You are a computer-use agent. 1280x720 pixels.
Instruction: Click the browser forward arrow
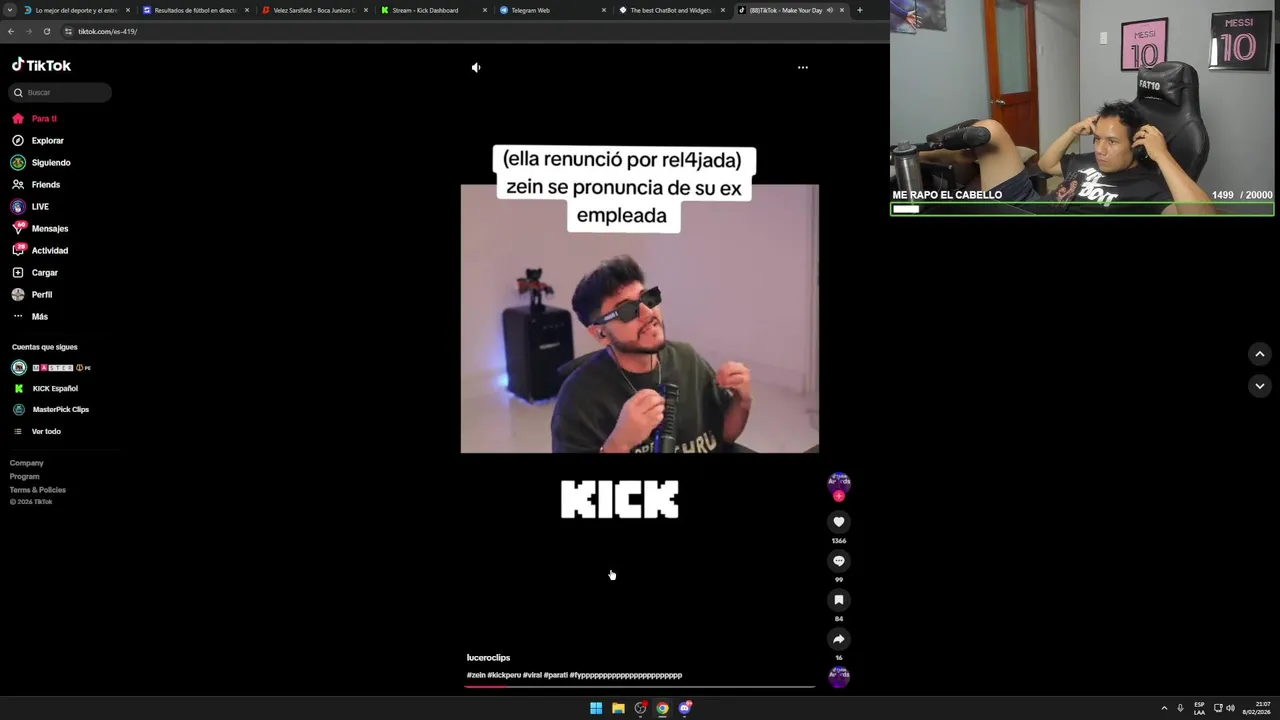pyautogui.click(x=28, y=31)
